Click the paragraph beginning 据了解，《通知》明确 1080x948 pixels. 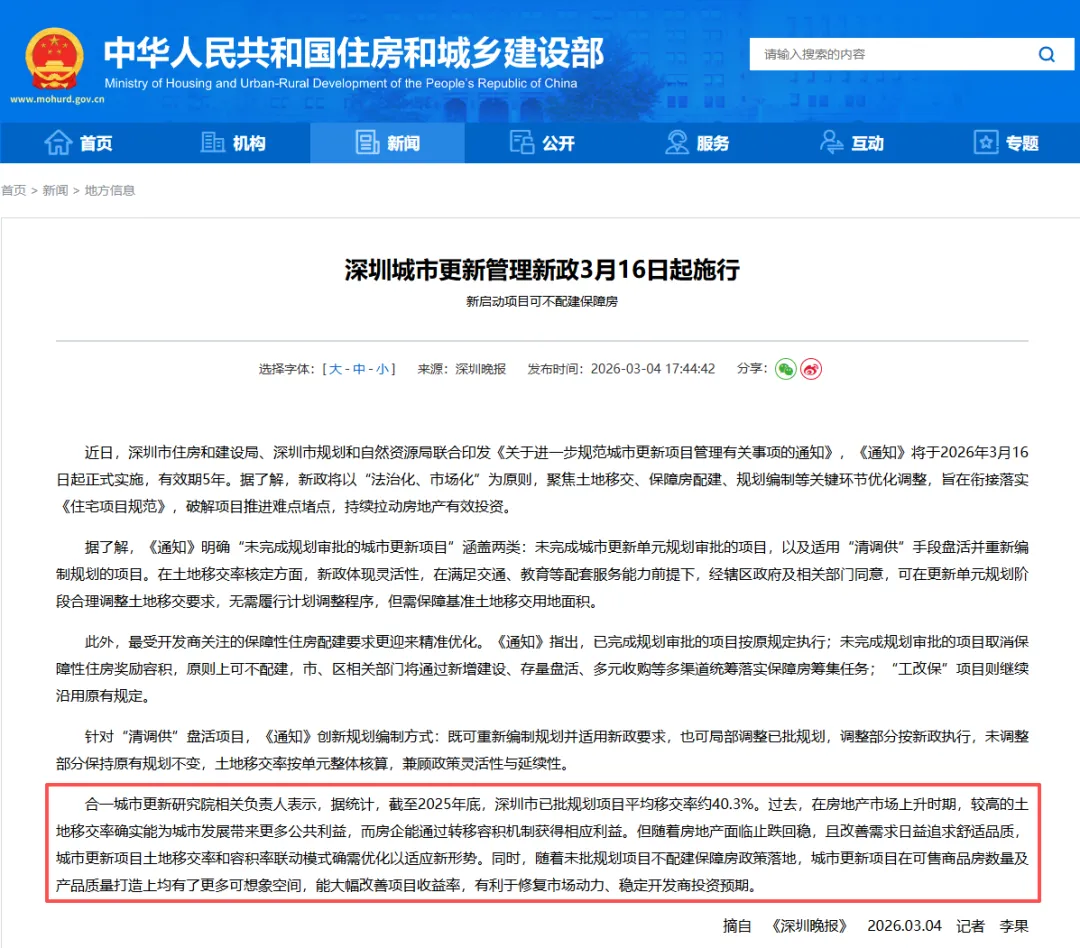point(542,574)
